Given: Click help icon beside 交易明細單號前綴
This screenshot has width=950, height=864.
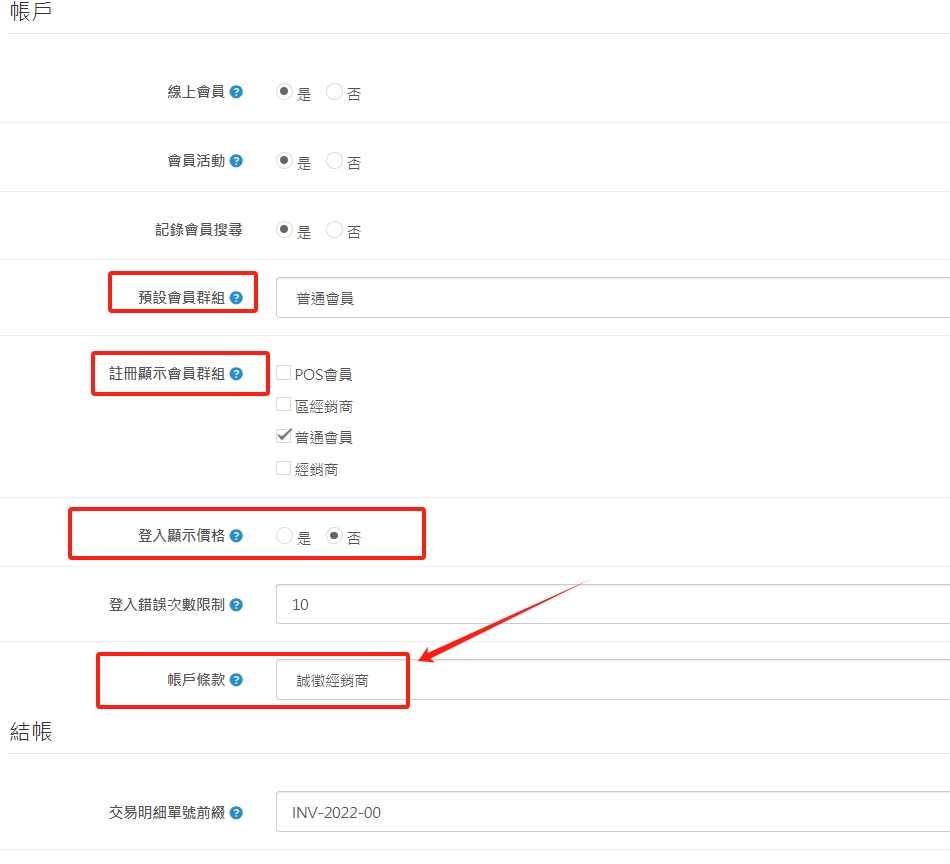Looking at the screenshot, I should 236,813.
